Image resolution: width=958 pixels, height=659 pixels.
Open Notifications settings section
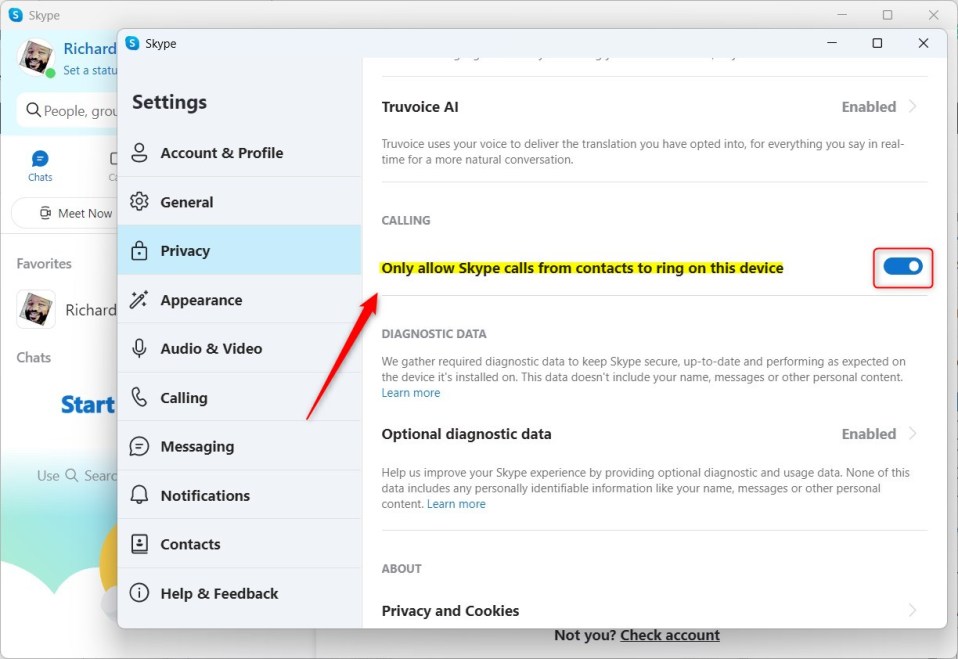coord(240,495)
